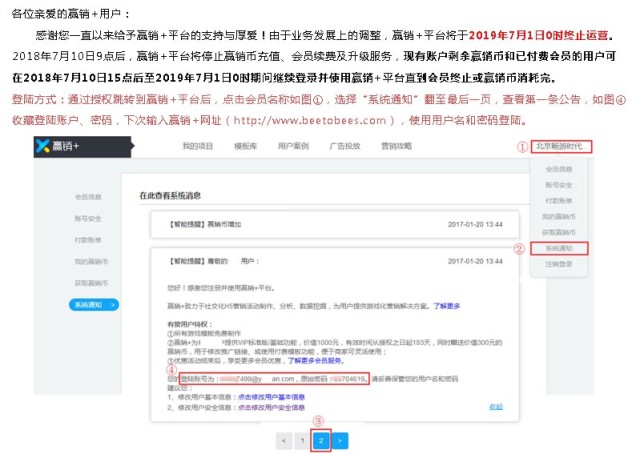Open the 北京畅游时代... member name dropdown
This screenshot has height=454, width=640.
[561, 147]
